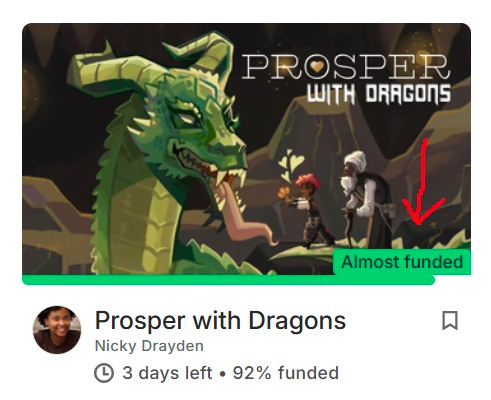This screenshot has width=491, height=400.
Task: Click the floating hearts above the flower
Action: (x=291, y=165)
